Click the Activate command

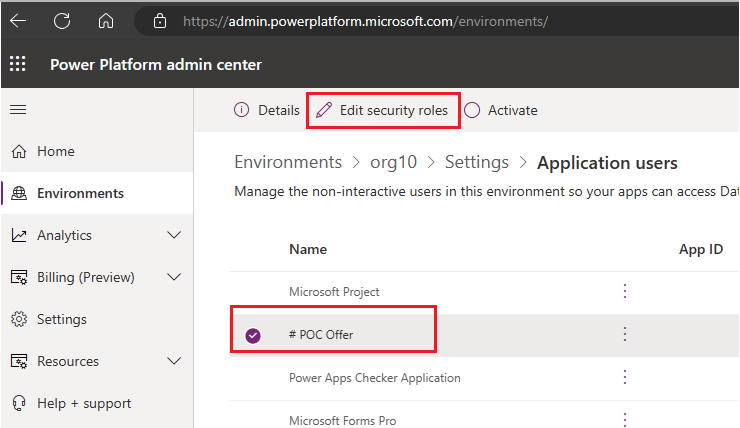pos(502,110)
